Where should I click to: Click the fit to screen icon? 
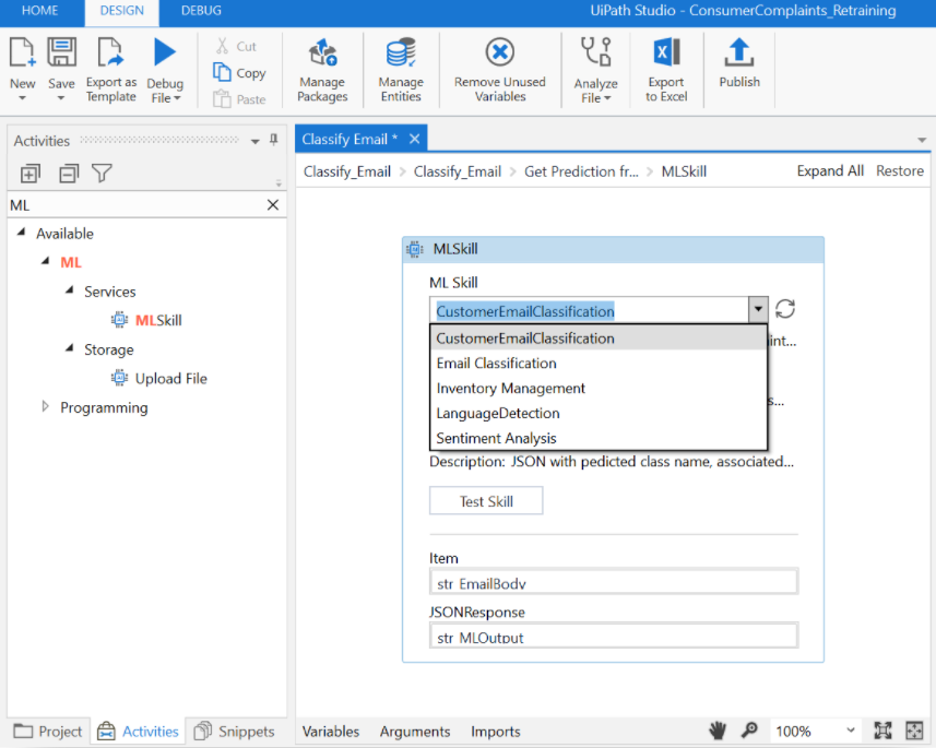point(883,731)
